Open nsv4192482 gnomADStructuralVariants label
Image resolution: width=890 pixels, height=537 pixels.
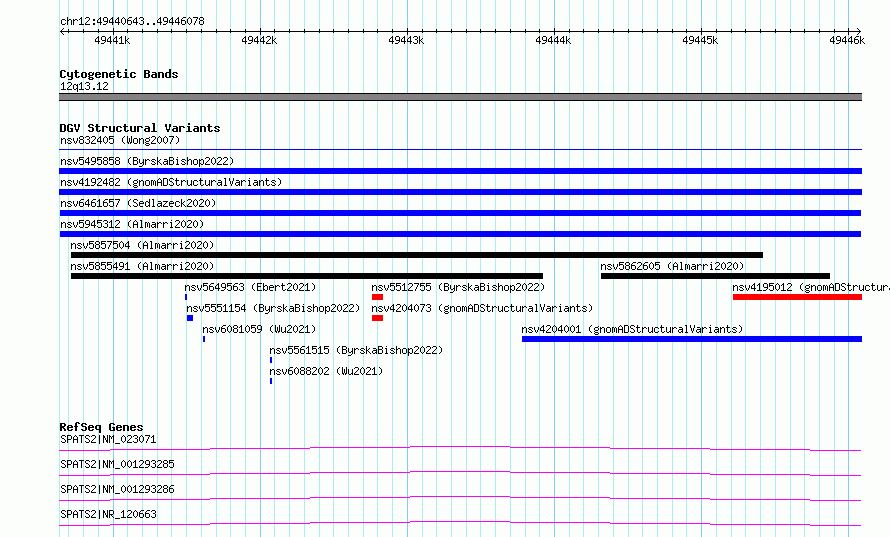point(171,182)
